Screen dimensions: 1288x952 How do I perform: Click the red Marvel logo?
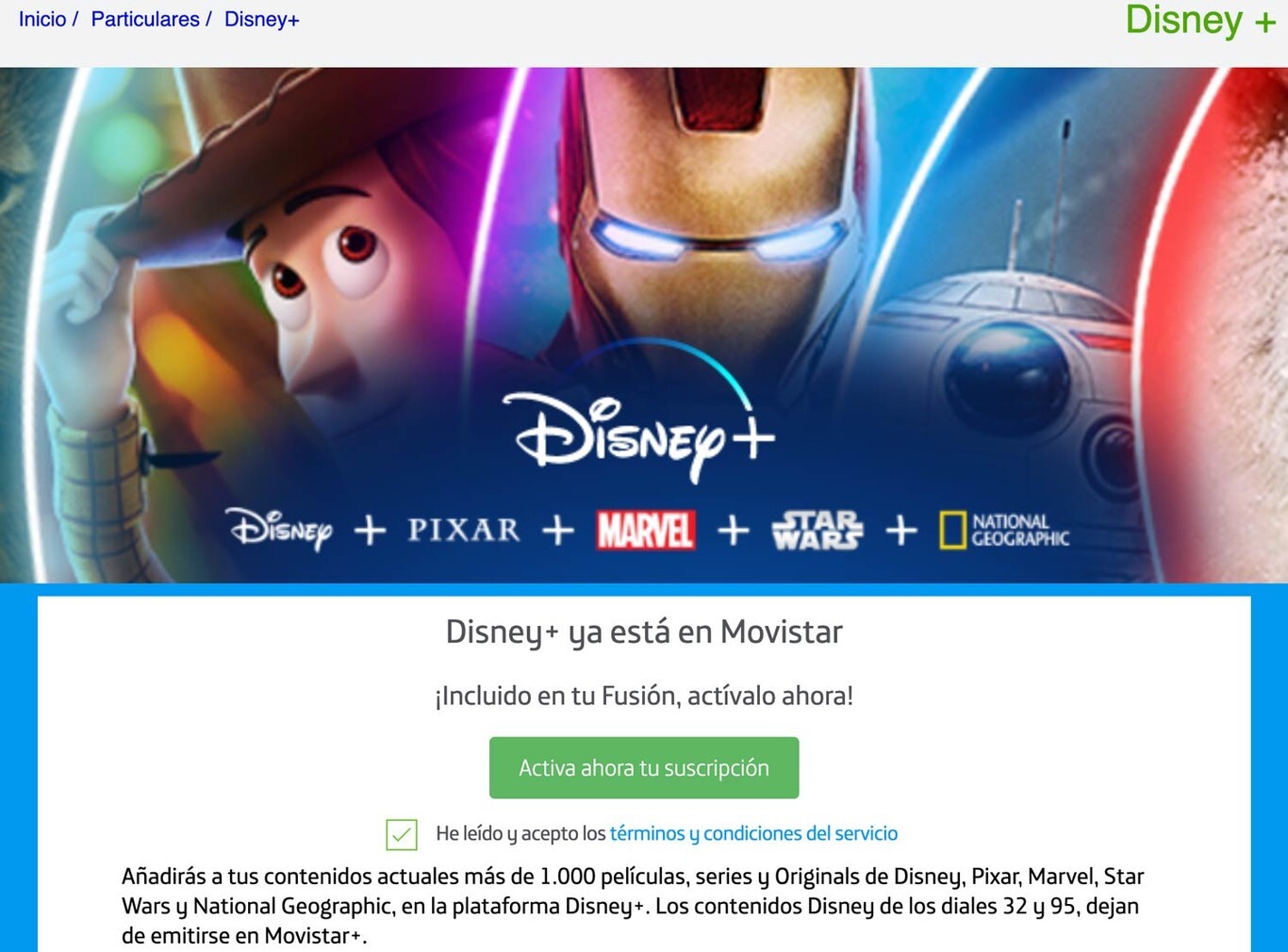click(646, 530)
